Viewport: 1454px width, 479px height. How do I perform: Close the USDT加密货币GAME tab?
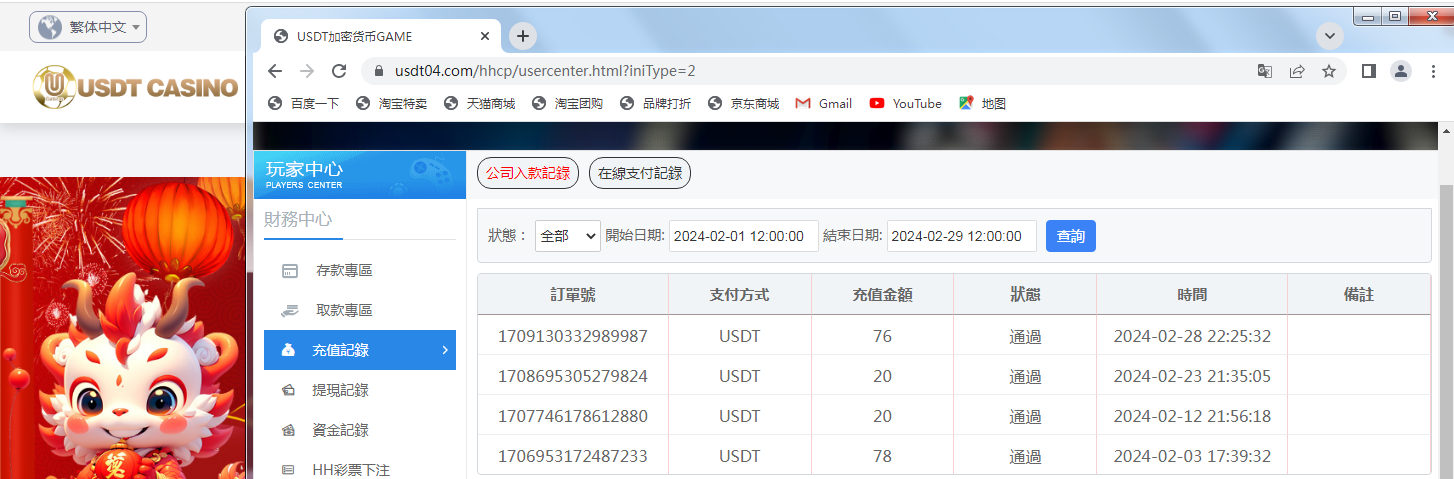click(485, 37)
